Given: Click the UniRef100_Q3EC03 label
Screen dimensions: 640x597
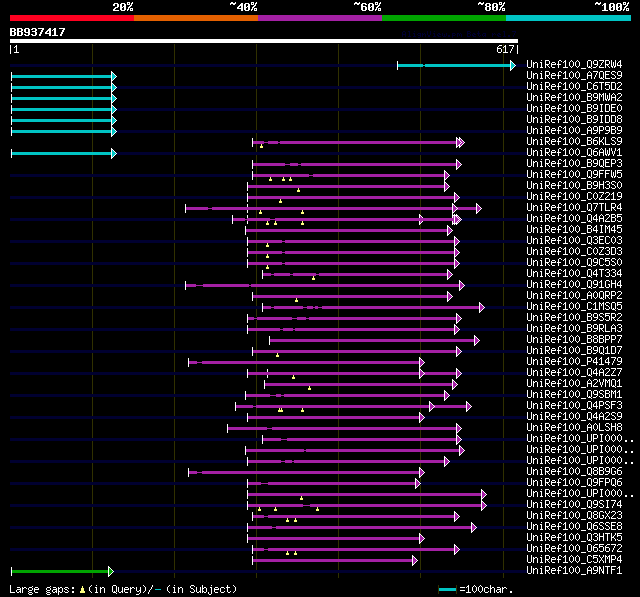Looking at the screenshot, I should [x=574, y=241].
